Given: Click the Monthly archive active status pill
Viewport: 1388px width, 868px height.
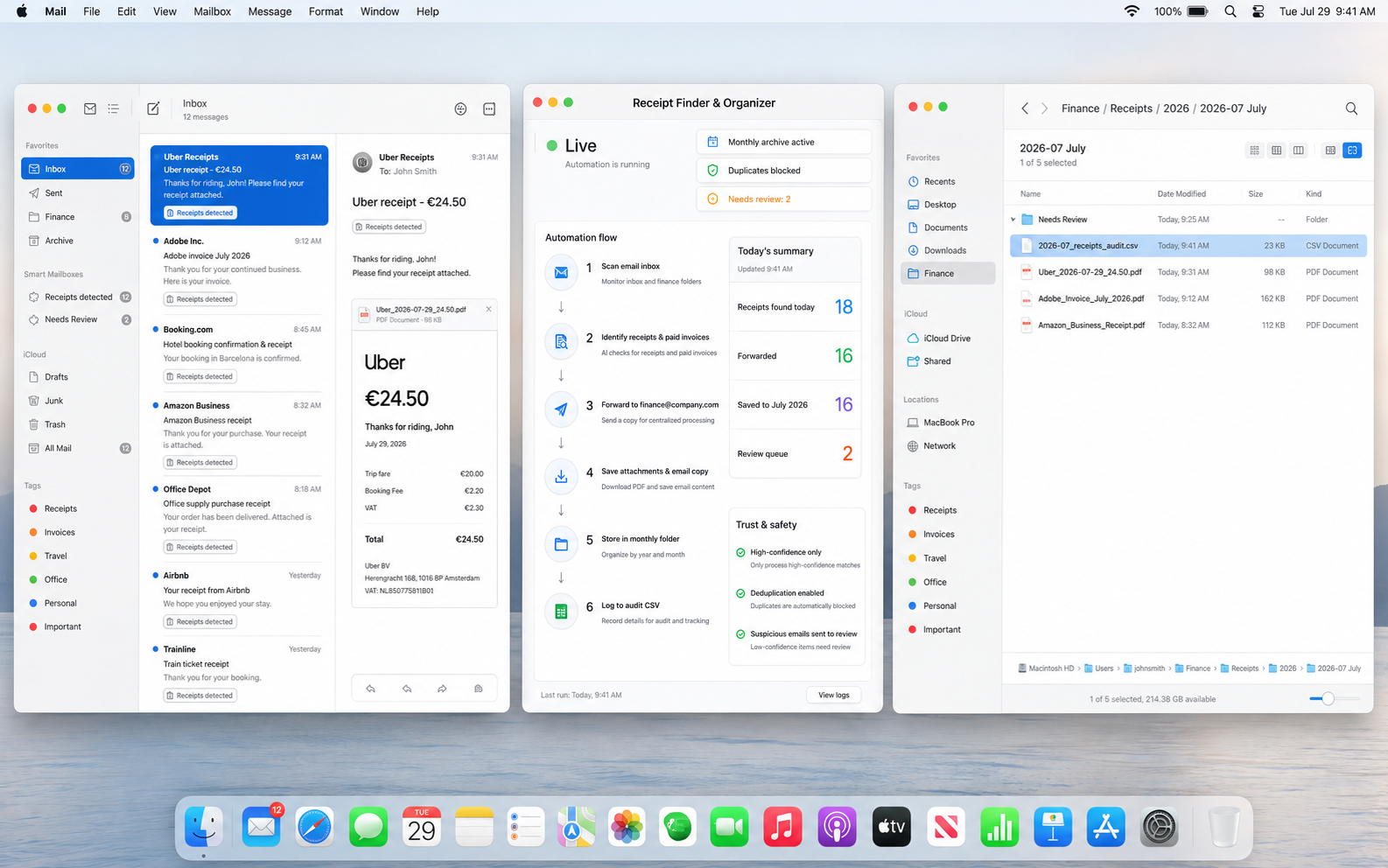Looking at the screenshot, I should [x=784, y=142].
